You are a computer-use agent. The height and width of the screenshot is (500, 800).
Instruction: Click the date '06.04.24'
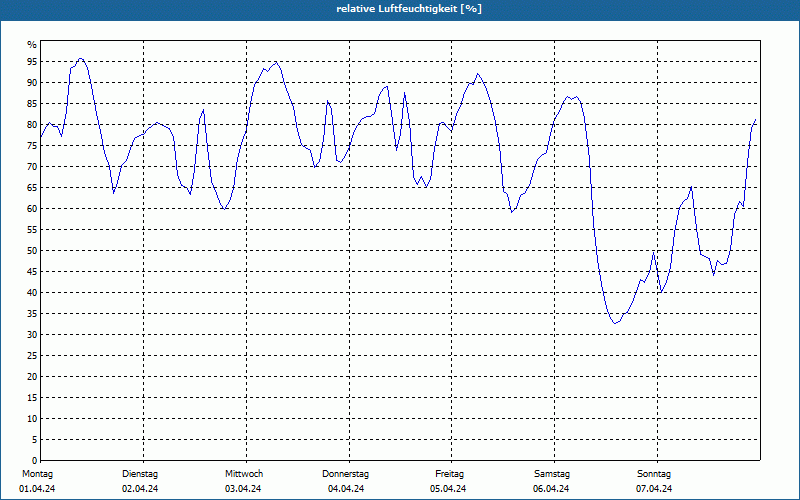click(551, 489)
